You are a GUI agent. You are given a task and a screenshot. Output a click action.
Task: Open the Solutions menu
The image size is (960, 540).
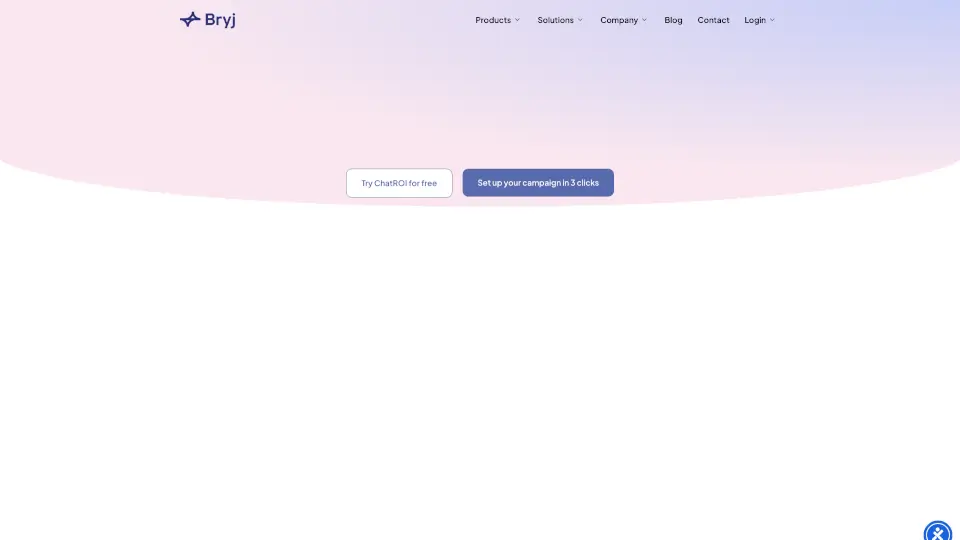tap(555, 20)
